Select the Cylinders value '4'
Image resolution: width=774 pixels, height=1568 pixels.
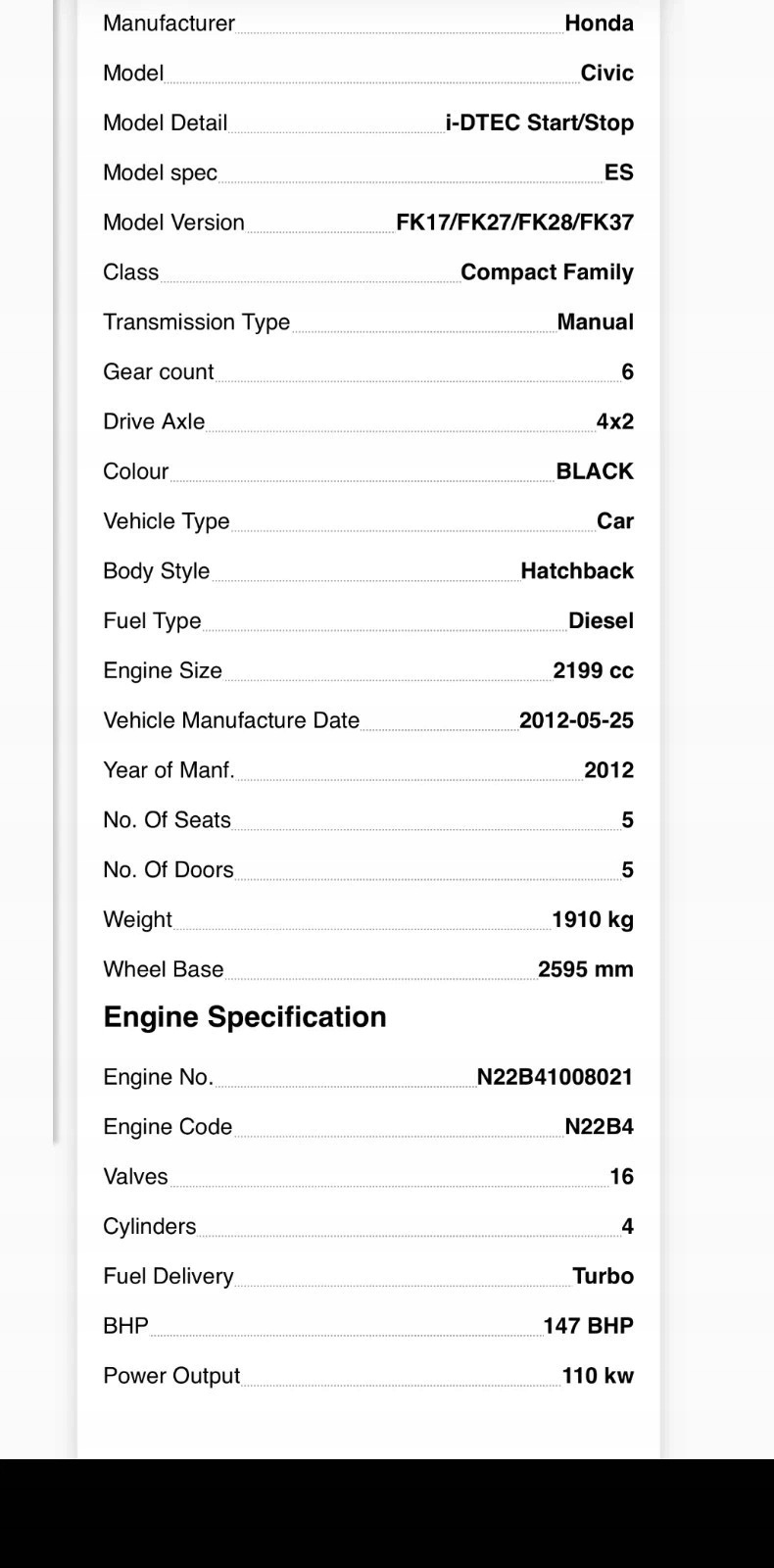point(627,1227)
